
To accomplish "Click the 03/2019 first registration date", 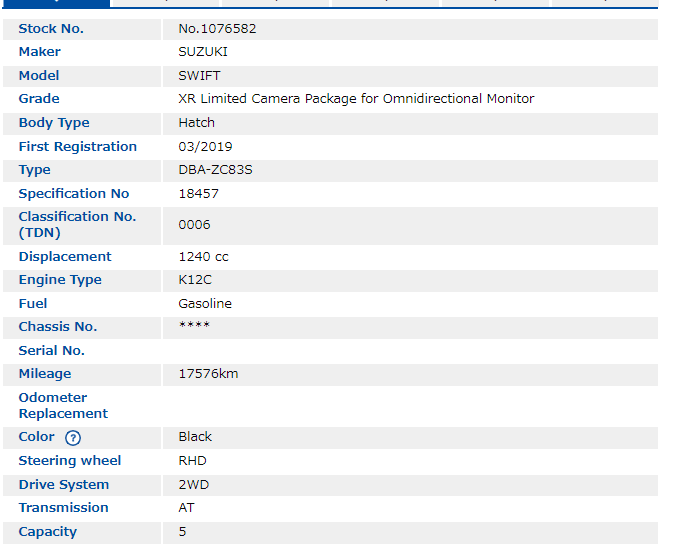I will coord(205,147).
